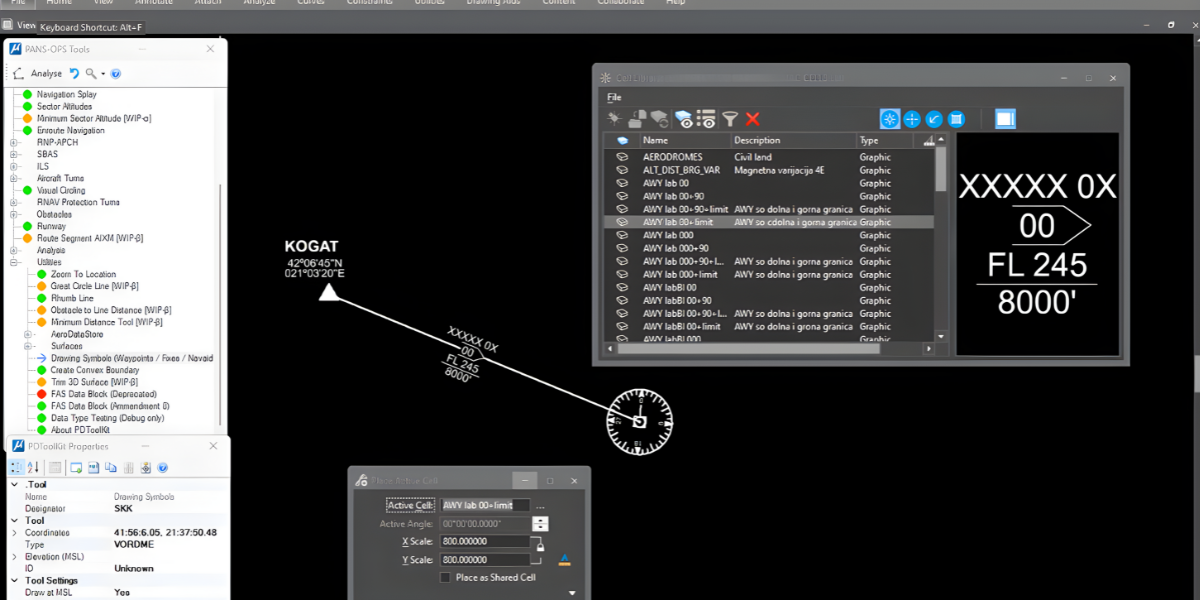Open the File menu in cell library
Image resolution: width=1200 pixels, height=600 pixels.
click(614, 97)
